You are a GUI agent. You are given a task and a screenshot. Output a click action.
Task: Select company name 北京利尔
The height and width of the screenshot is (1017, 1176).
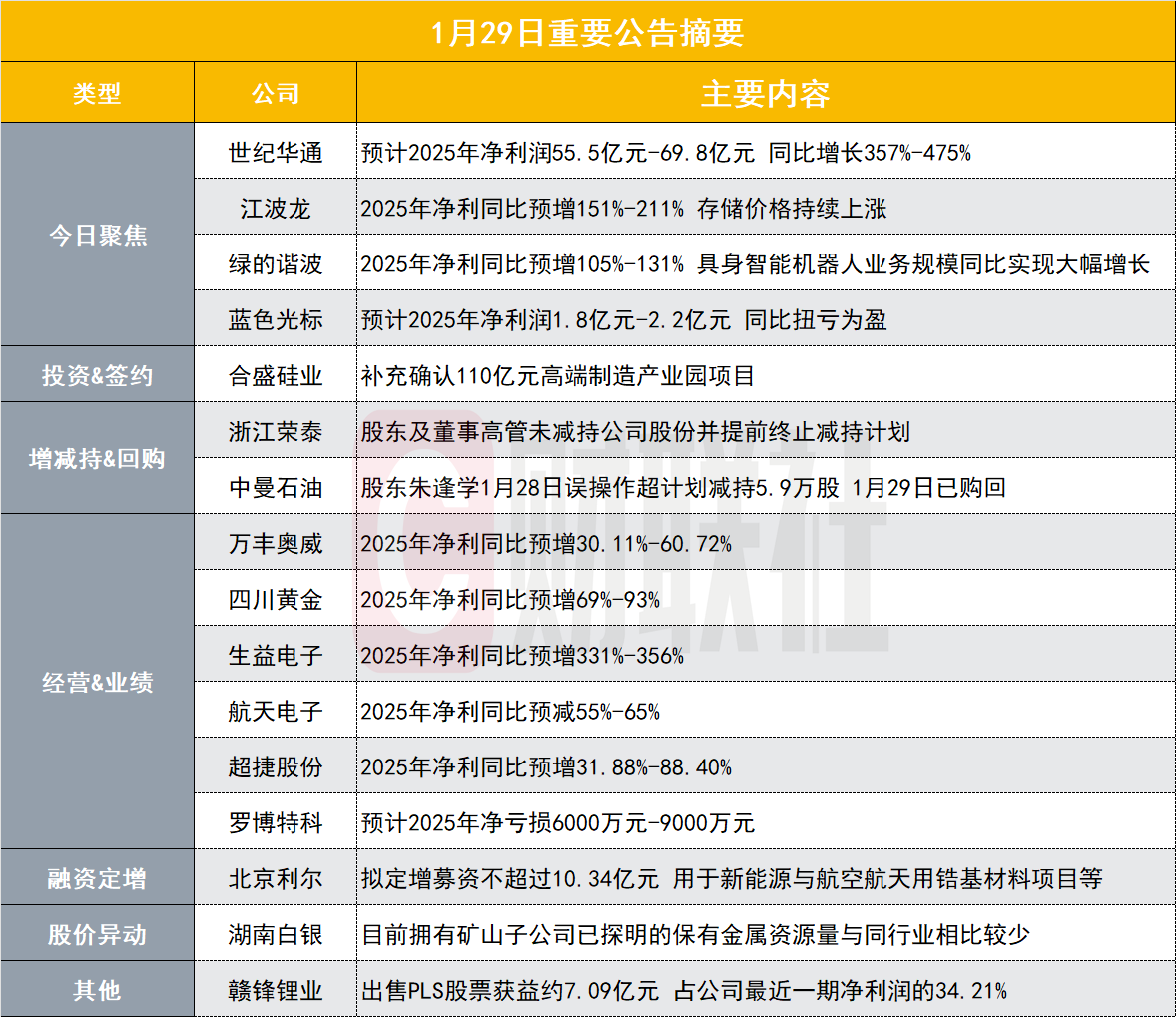tap(276, 878)
